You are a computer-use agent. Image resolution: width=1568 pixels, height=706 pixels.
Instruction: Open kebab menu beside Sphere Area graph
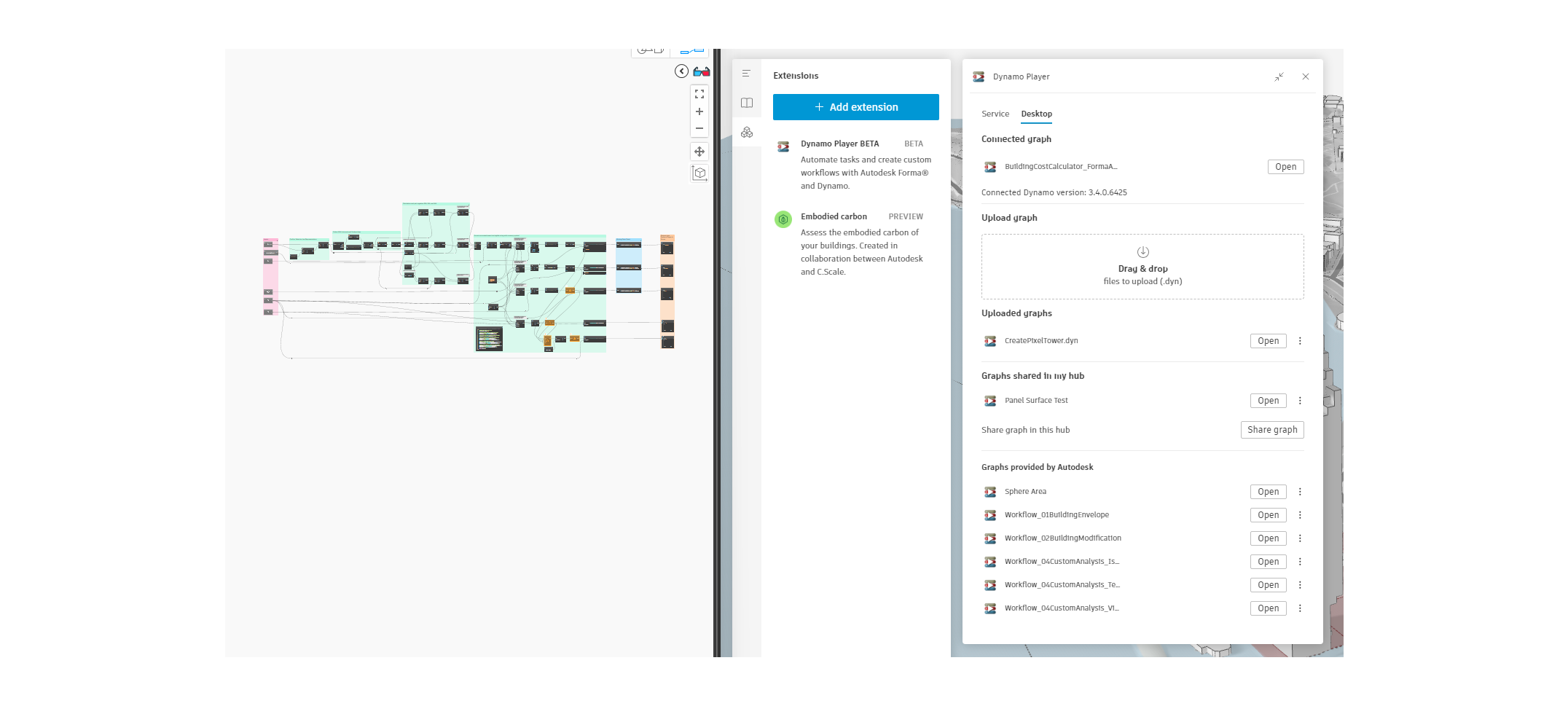click(1300, 491)
